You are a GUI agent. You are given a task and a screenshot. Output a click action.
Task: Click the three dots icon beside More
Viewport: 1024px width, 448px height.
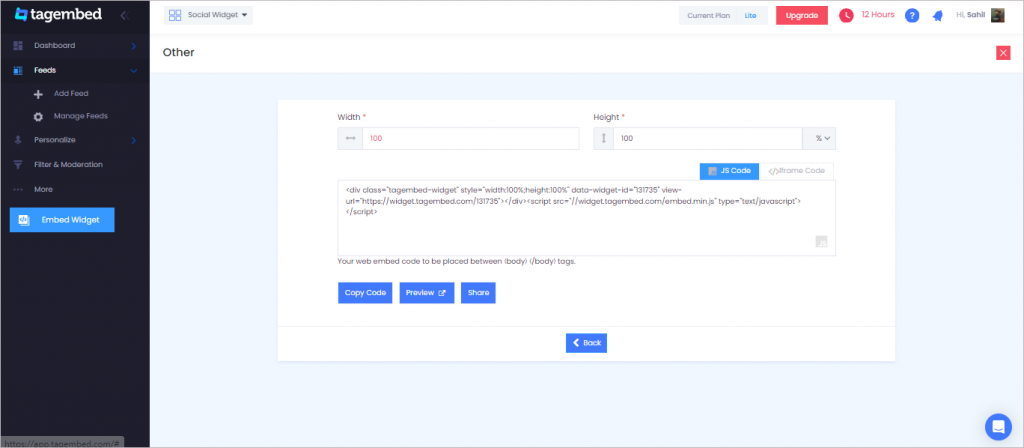point(18,189)
